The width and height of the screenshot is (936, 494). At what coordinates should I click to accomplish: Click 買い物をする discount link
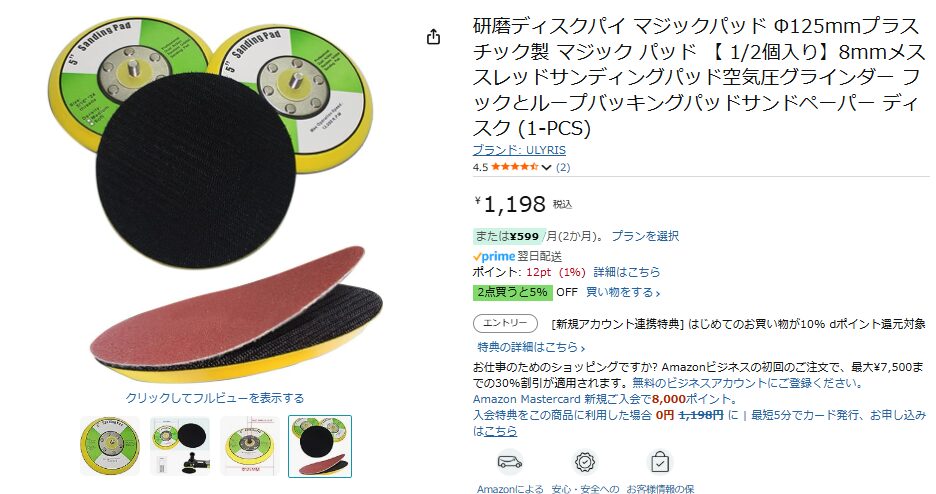(623, 292)
